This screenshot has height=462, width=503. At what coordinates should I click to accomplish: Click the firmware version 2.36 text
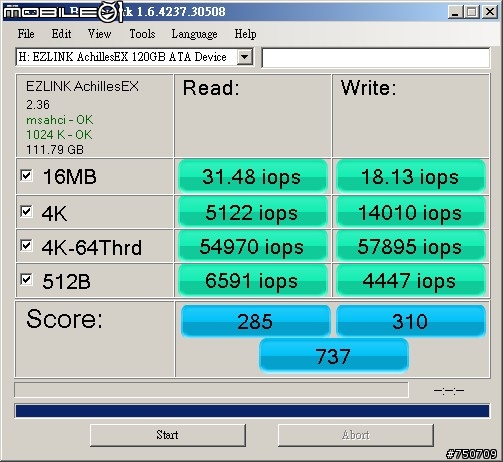click(38, 105)
